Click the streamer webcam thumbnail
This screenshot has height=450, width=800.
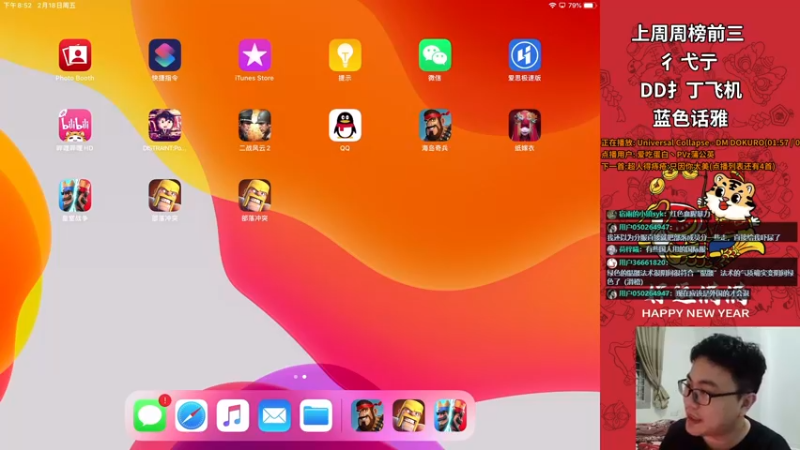[x=718, y=388]
